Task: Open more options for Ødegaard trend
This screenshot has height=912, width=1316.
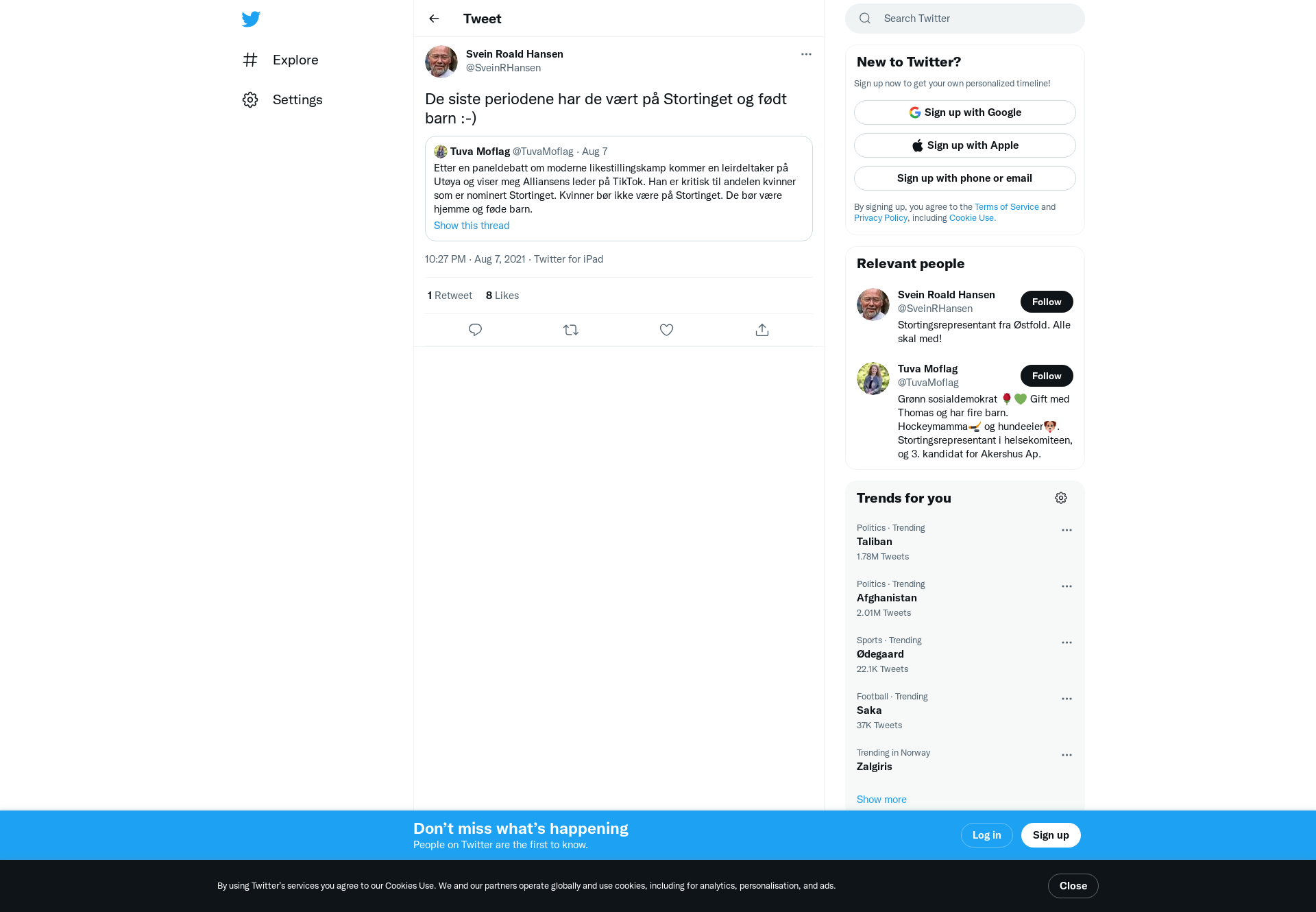Action: pyautogui.click(x=1067, y=643)
